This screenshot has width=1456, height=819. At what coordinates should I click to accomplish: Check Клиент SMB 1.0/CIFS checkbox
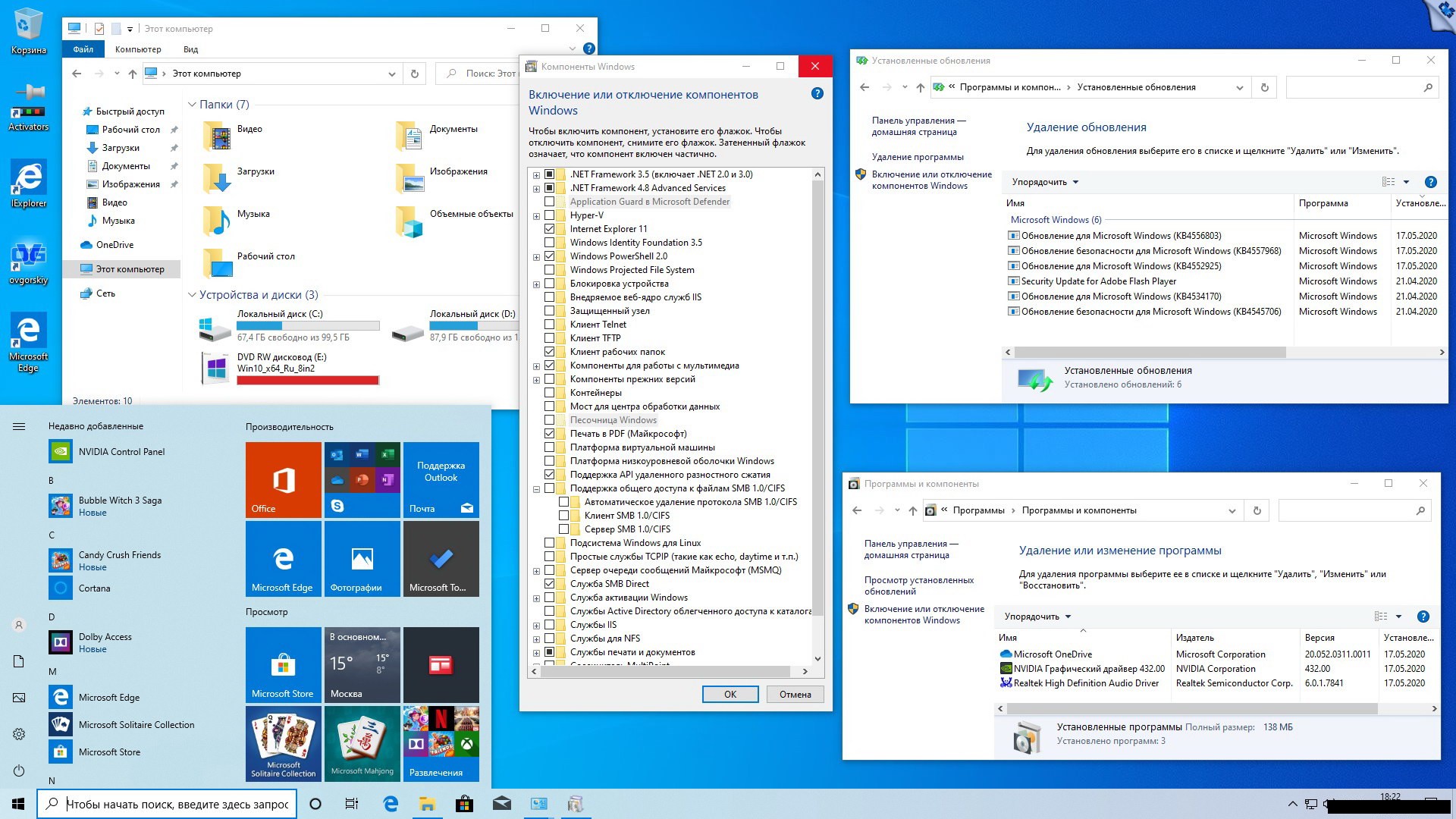click(563, 516)
